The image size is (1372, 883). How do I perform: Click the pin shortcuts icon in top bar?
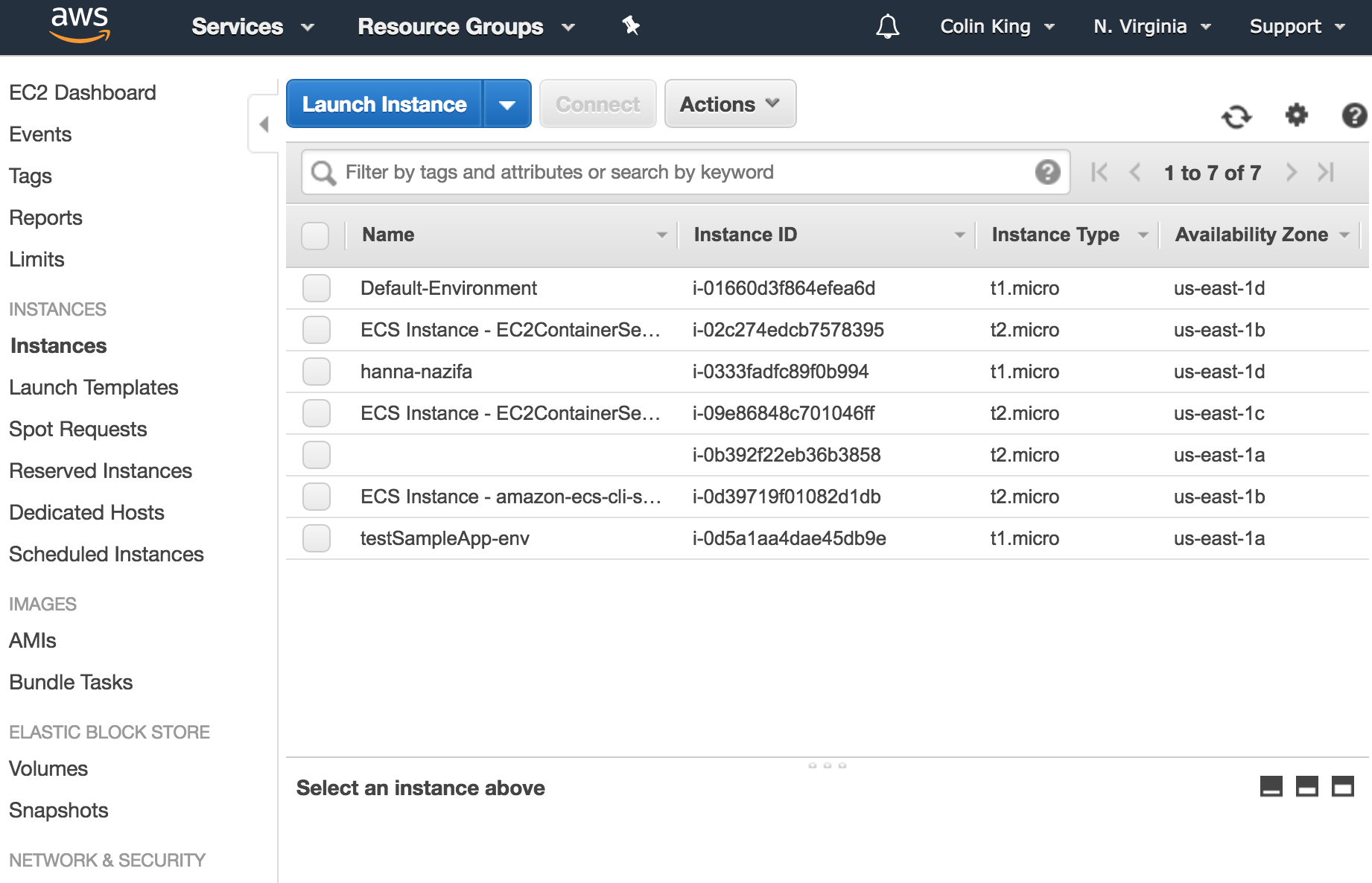[x=631, y=26]
